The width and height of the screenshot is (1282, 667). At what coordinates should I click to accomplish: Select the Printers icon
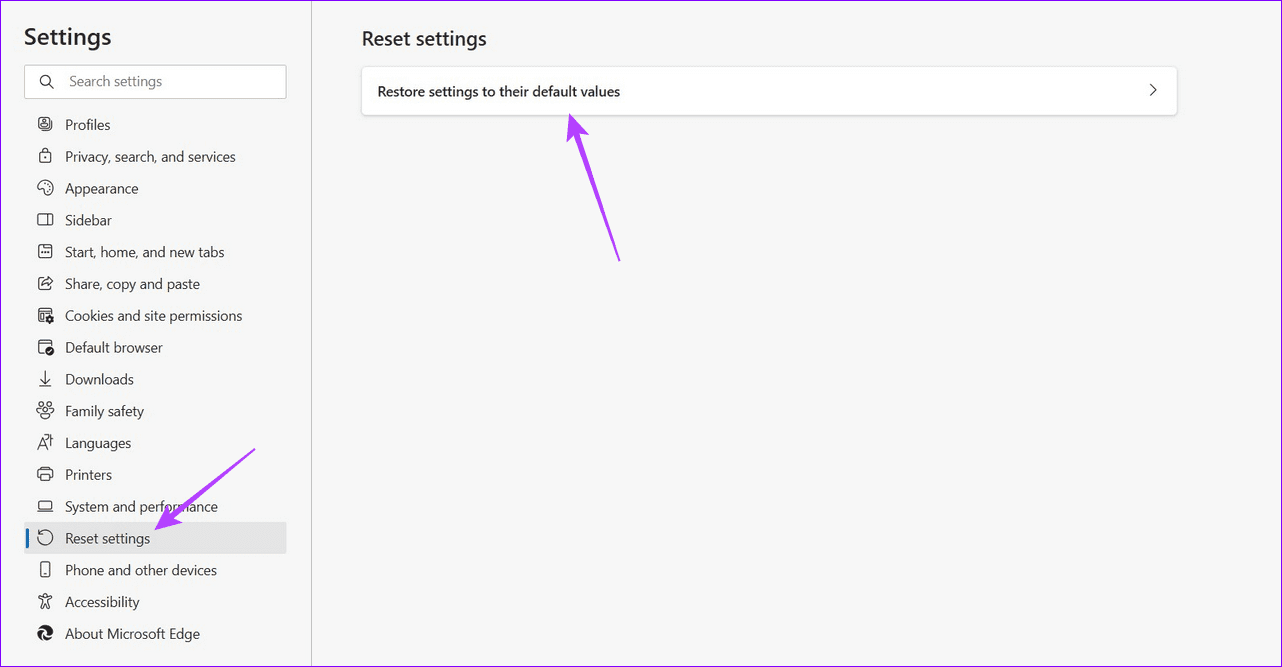point(45,474)
